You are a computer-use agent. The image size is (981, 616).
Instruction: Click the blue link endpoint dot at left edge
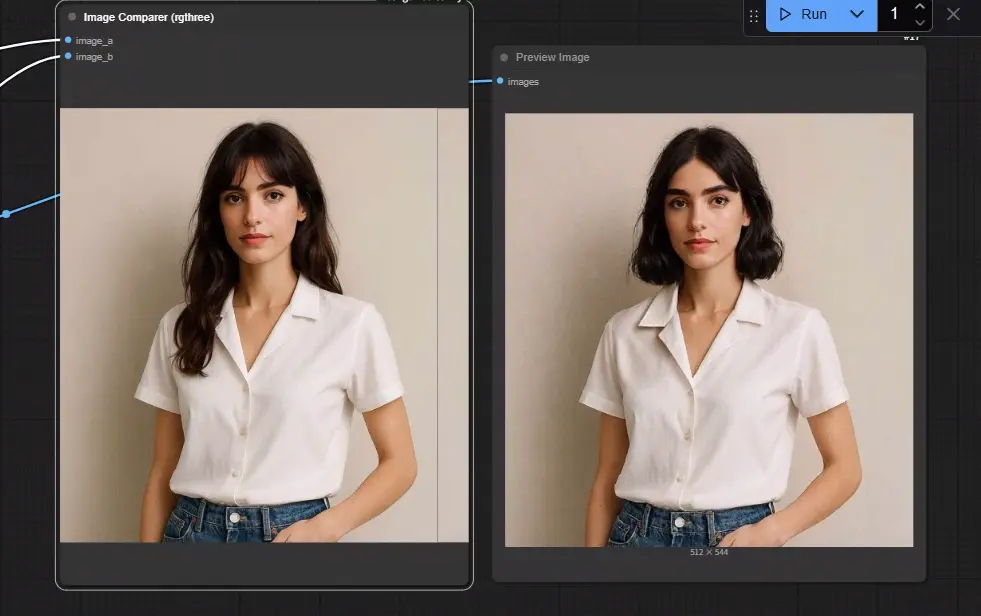6,214
